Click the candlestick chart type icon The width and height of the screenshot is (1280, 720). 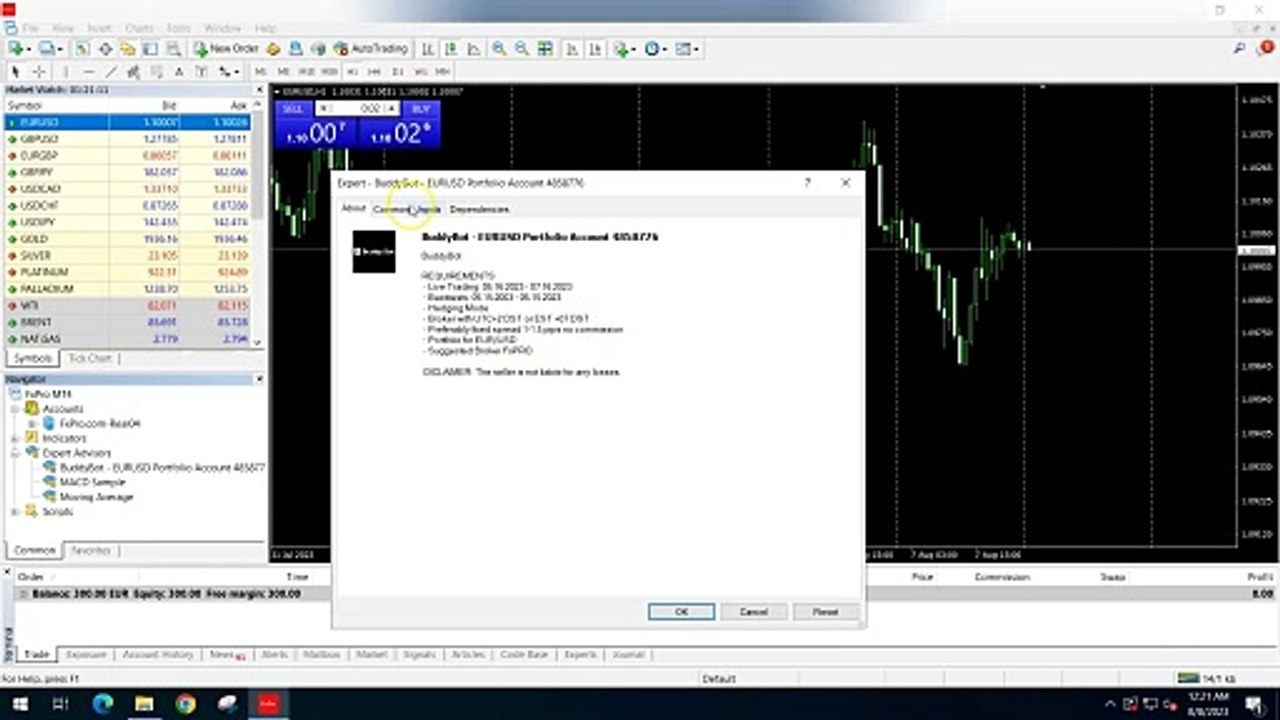(451, 48)
